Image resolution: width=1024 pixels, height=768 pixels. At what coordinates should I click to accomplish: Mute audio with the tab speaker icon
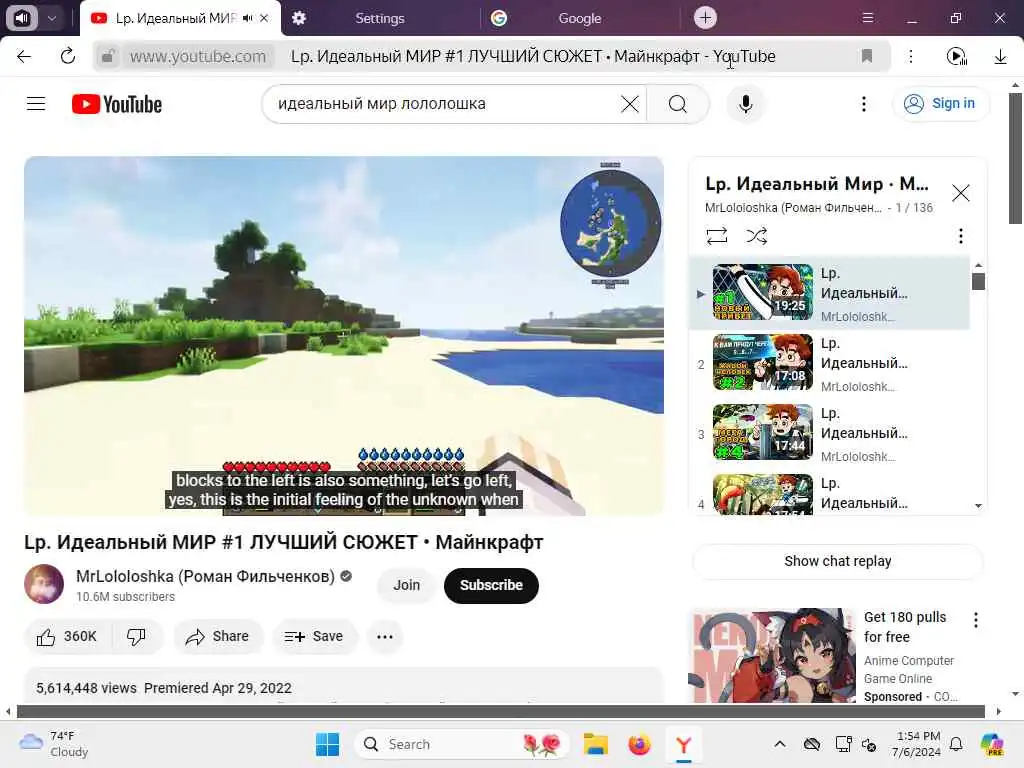point(247,18)
